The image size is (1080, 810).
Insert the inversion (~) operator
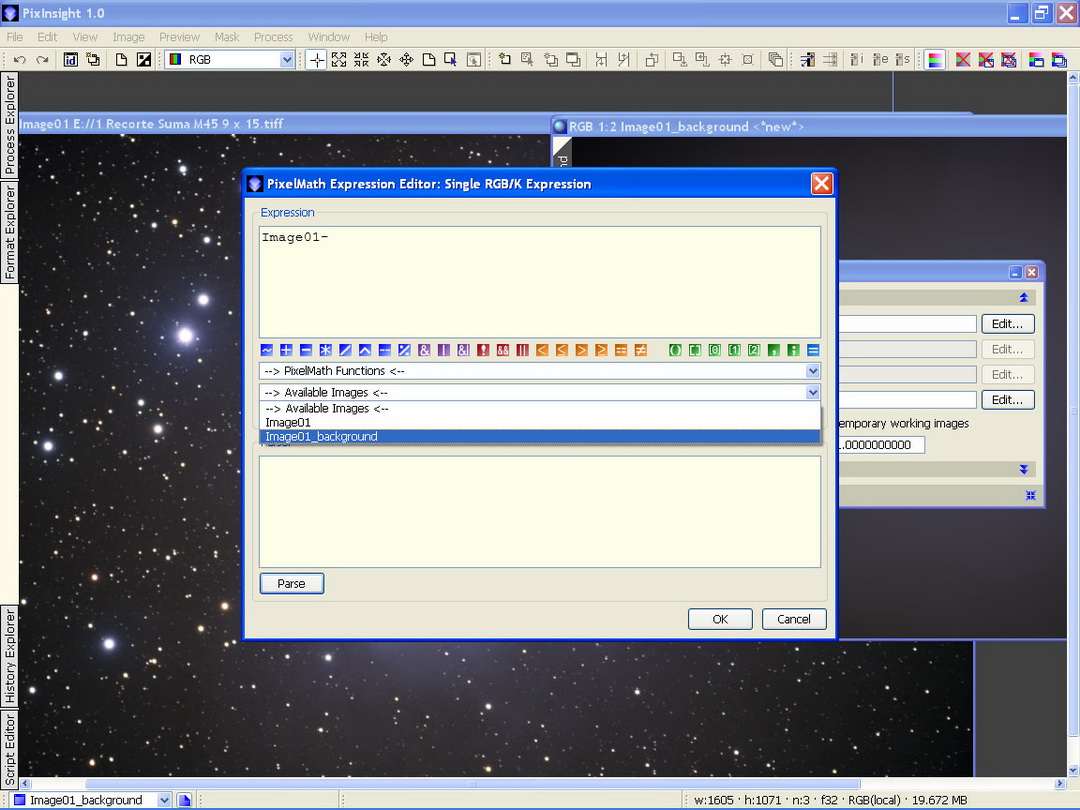(x=267, y=350)
